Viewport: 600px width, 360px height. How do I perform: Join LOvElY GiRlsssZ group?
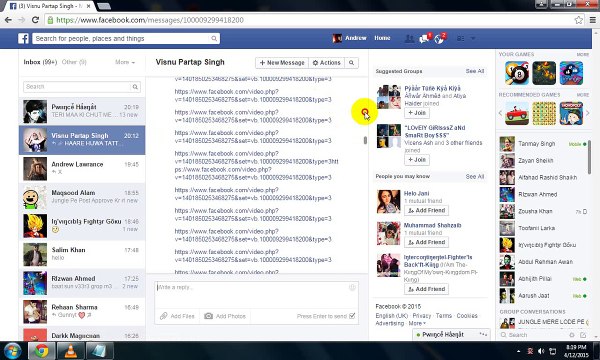coord(417,160)
